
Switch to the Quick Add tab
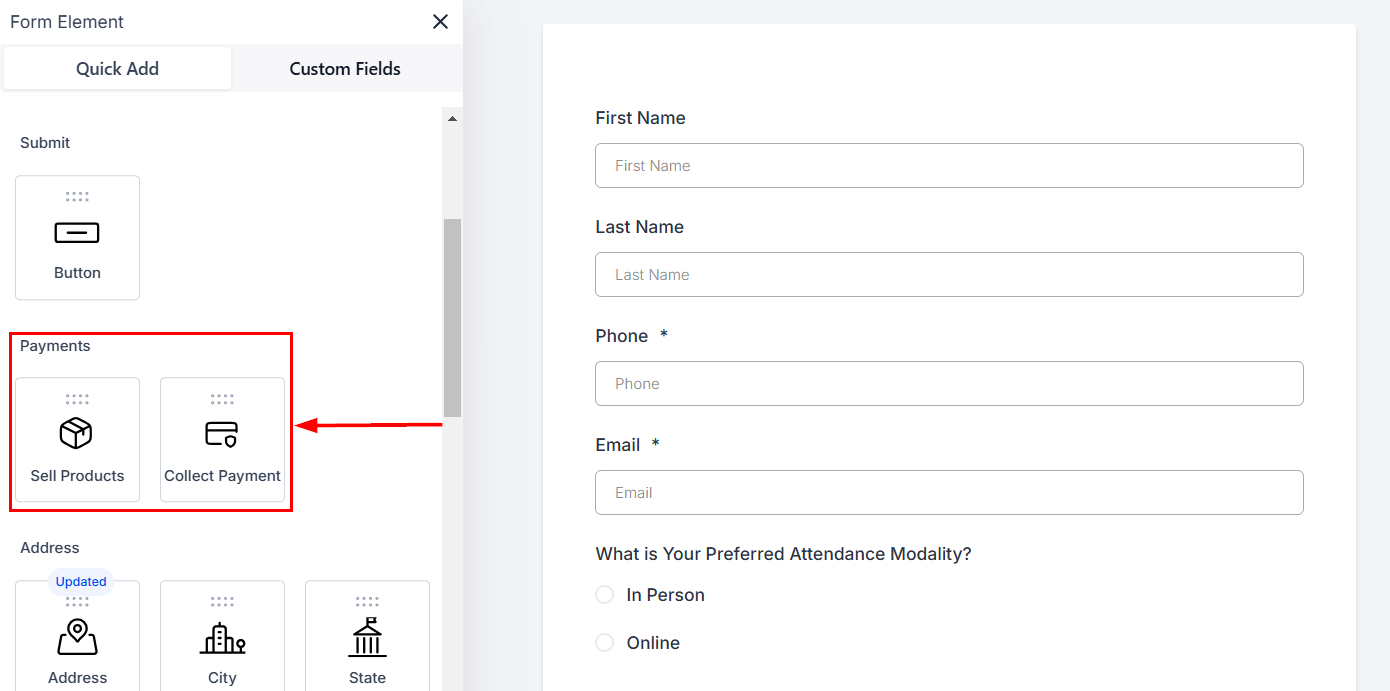click(x=118, y=69)
